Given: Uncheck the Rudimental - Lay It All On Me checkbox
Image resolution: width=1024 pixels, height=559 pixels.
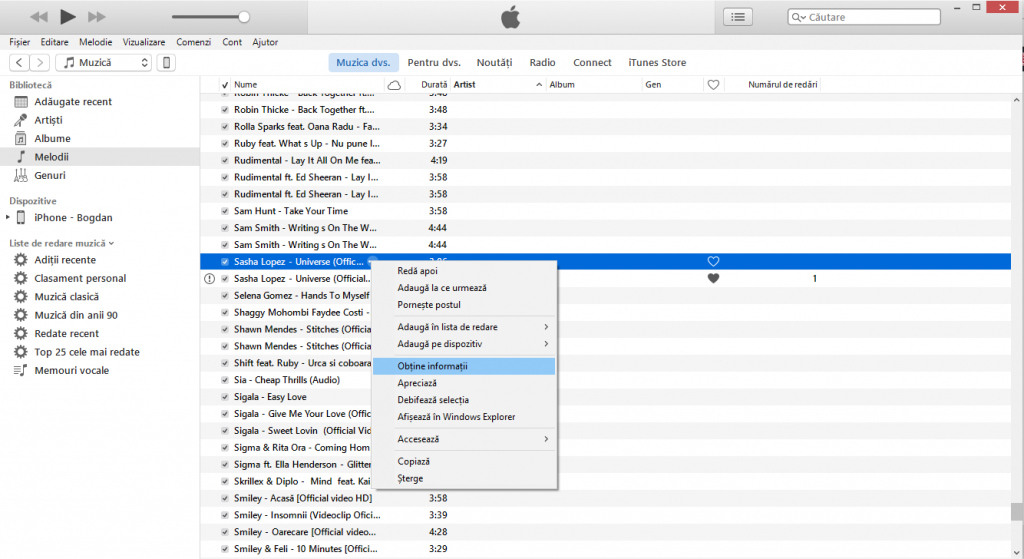Looking at the screenshot, I should pyautogui.click(x=225, y=161).
